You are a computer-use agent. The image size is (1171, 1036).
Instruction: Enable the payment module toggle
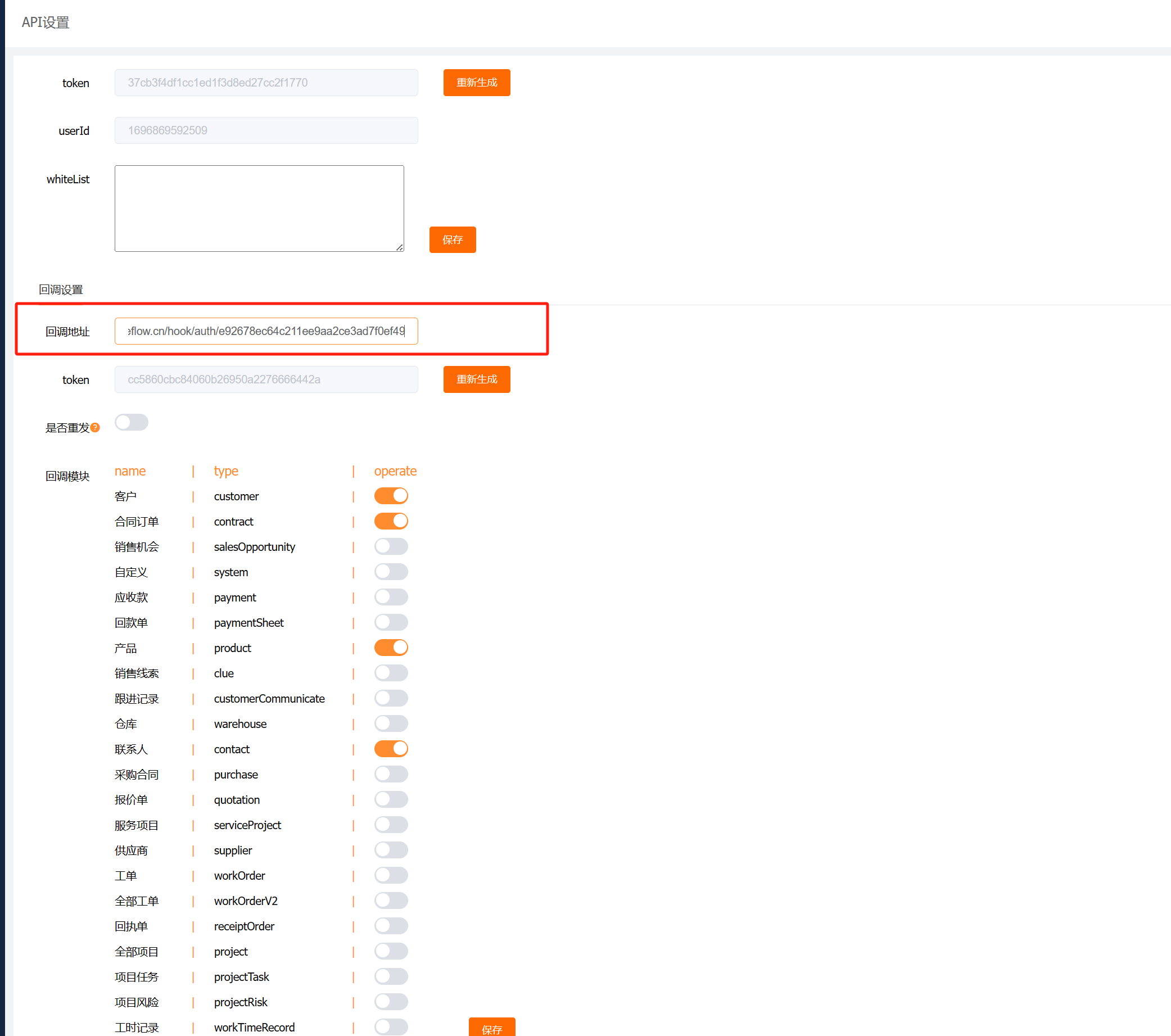tap(391, 597)
